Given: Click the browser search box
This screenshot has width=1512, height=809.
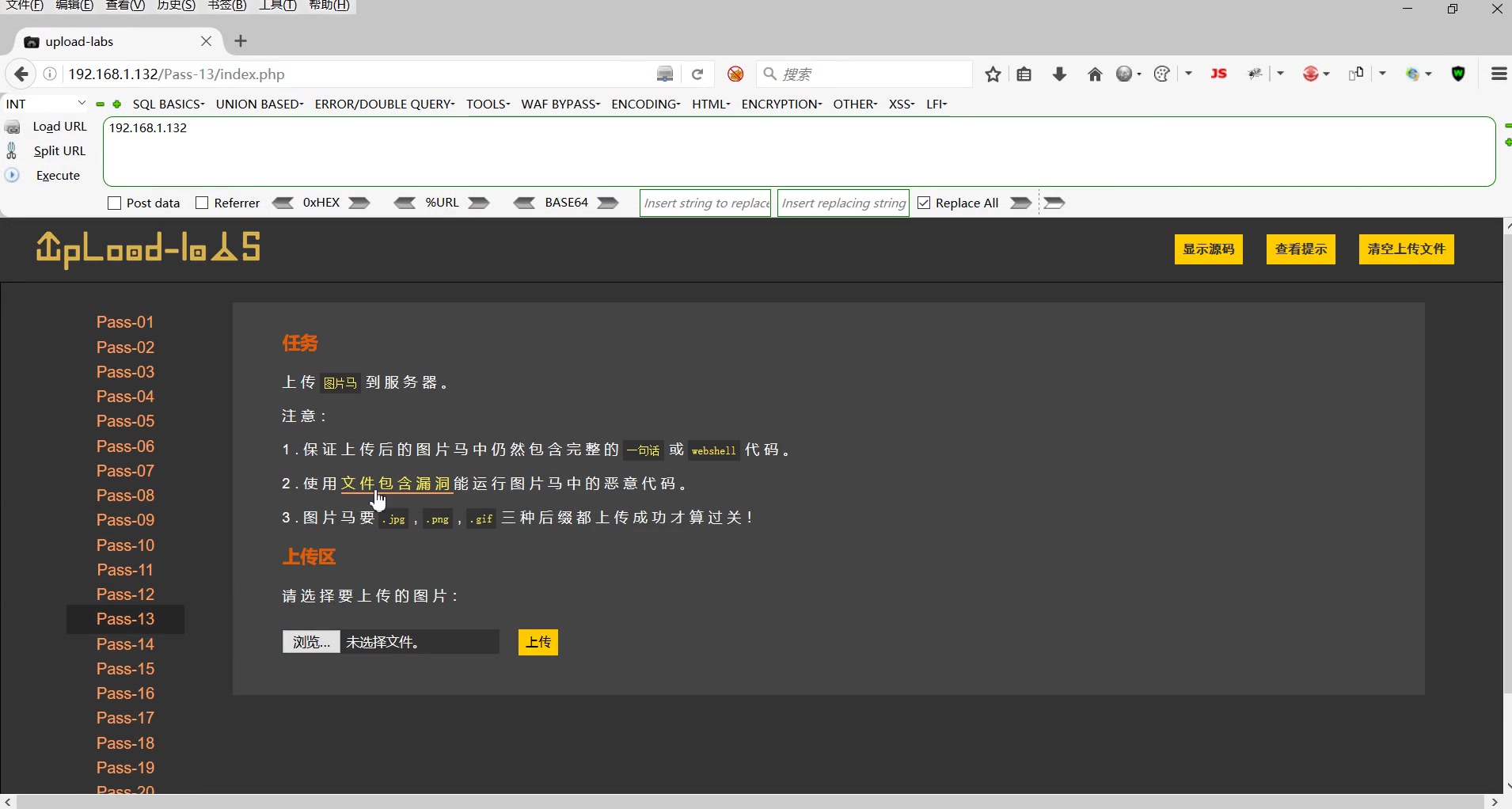Looking at the screenshot, I should (864, 74).
